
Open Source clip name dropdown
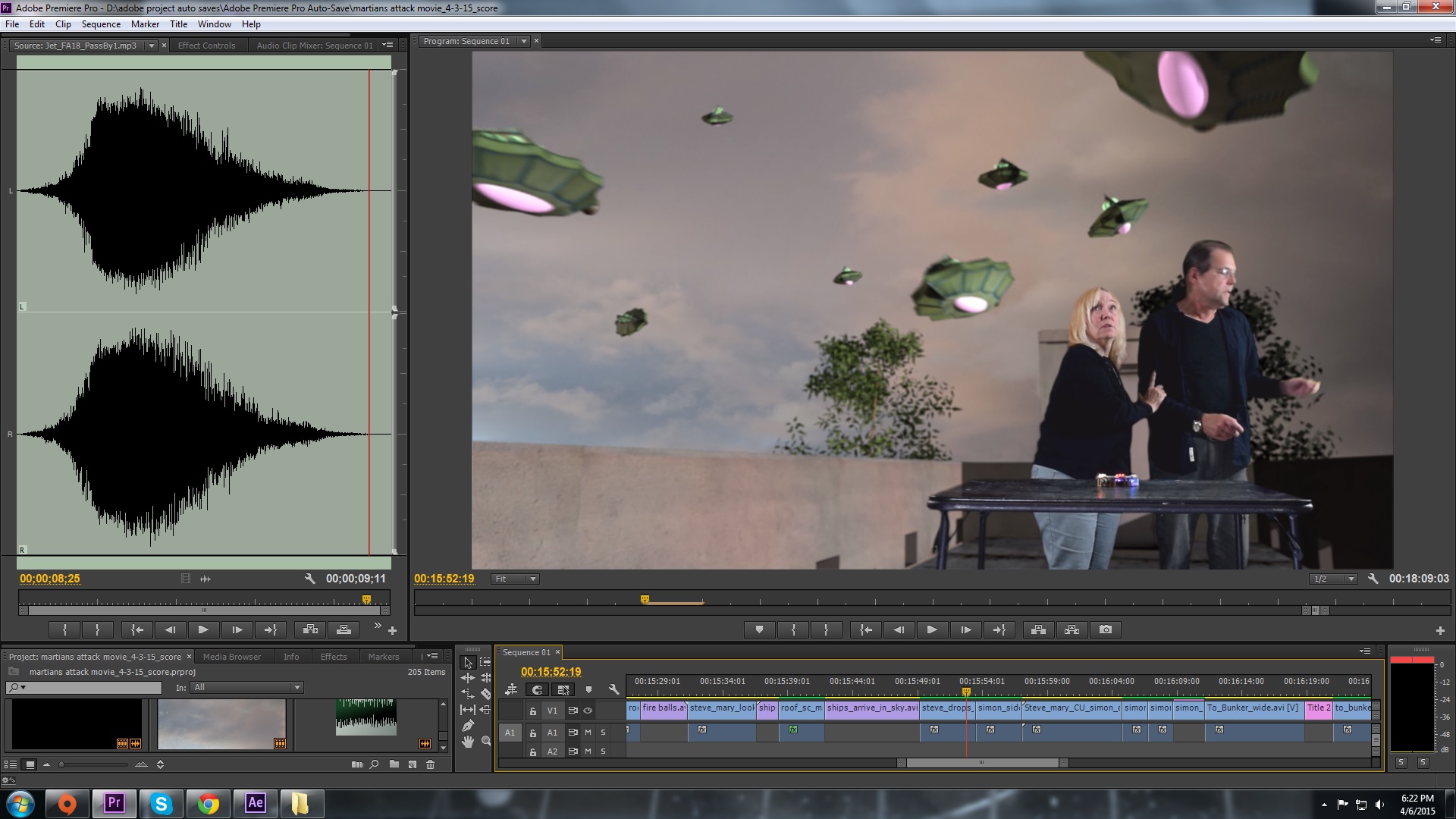click(x=151, y=45)
